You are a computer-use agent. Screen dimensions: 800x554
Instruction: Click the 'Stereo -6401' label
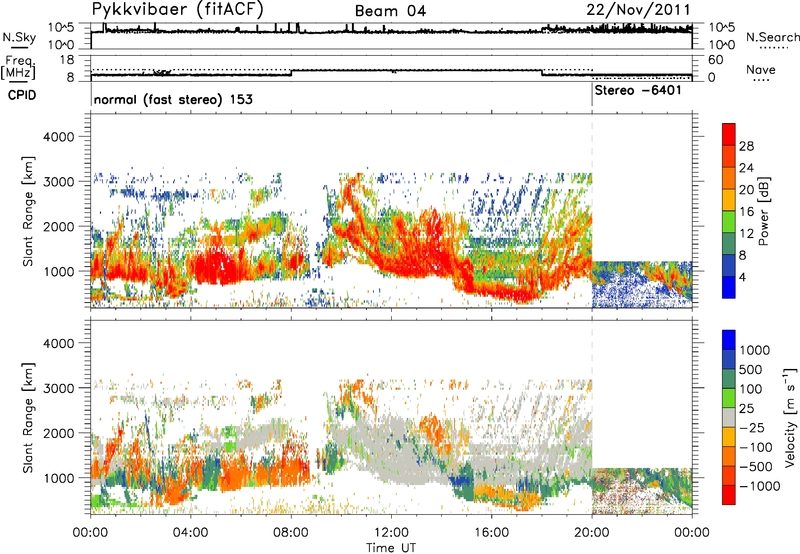(x=638, y=90)
